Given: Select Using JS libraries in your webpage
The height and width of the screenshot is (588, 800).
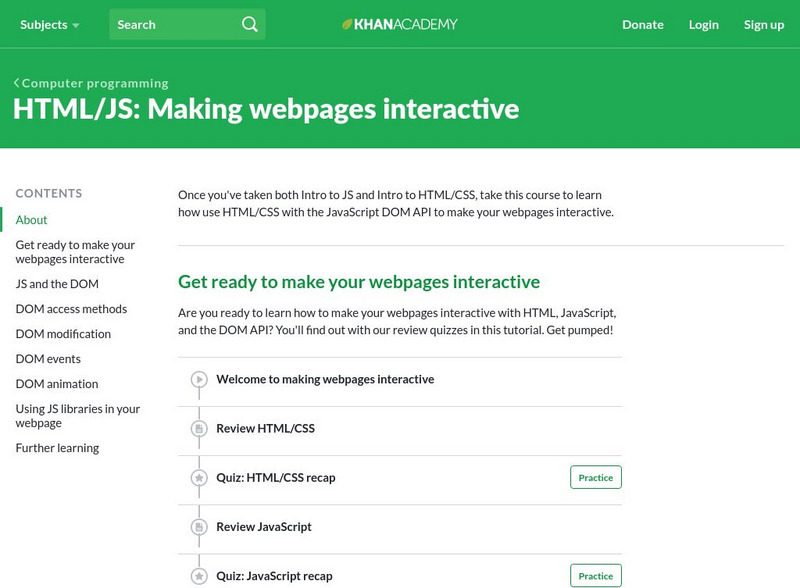Looking at the screenshot, I should coord(78,416).
